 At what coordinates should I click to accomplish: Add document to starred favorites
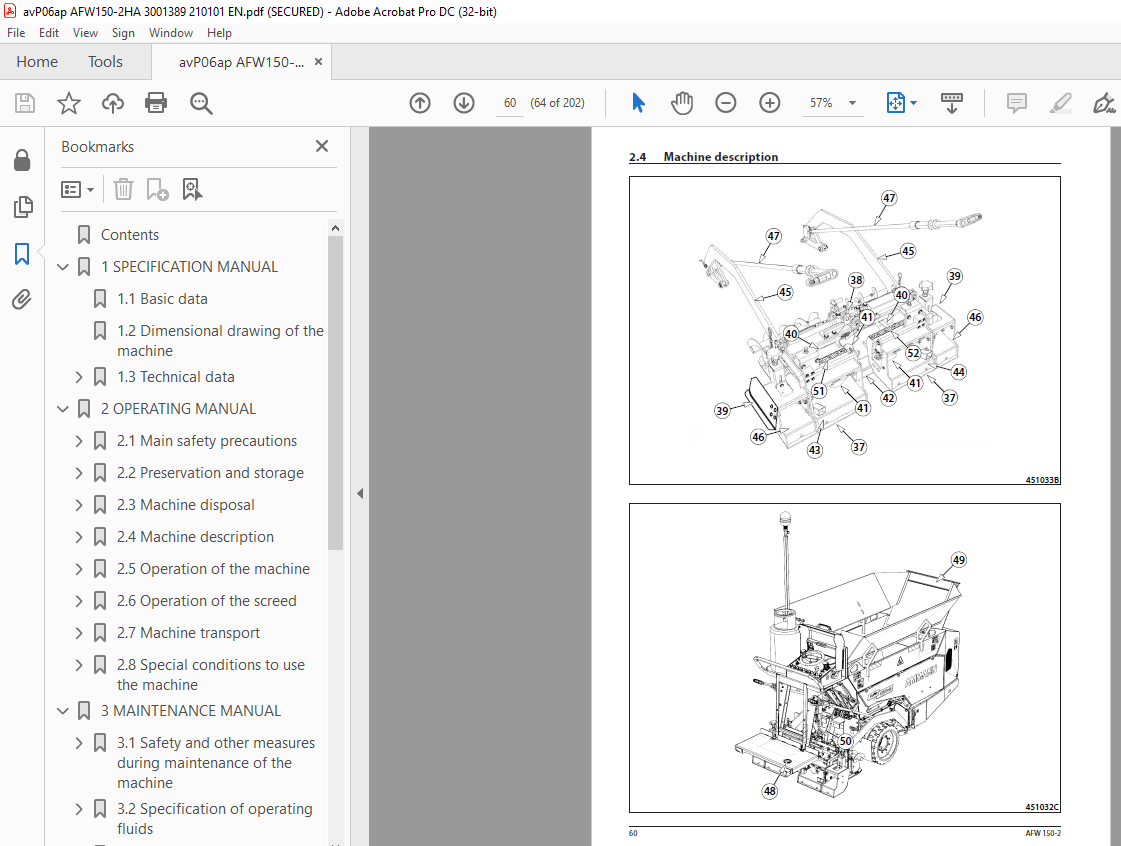(69, 103)
